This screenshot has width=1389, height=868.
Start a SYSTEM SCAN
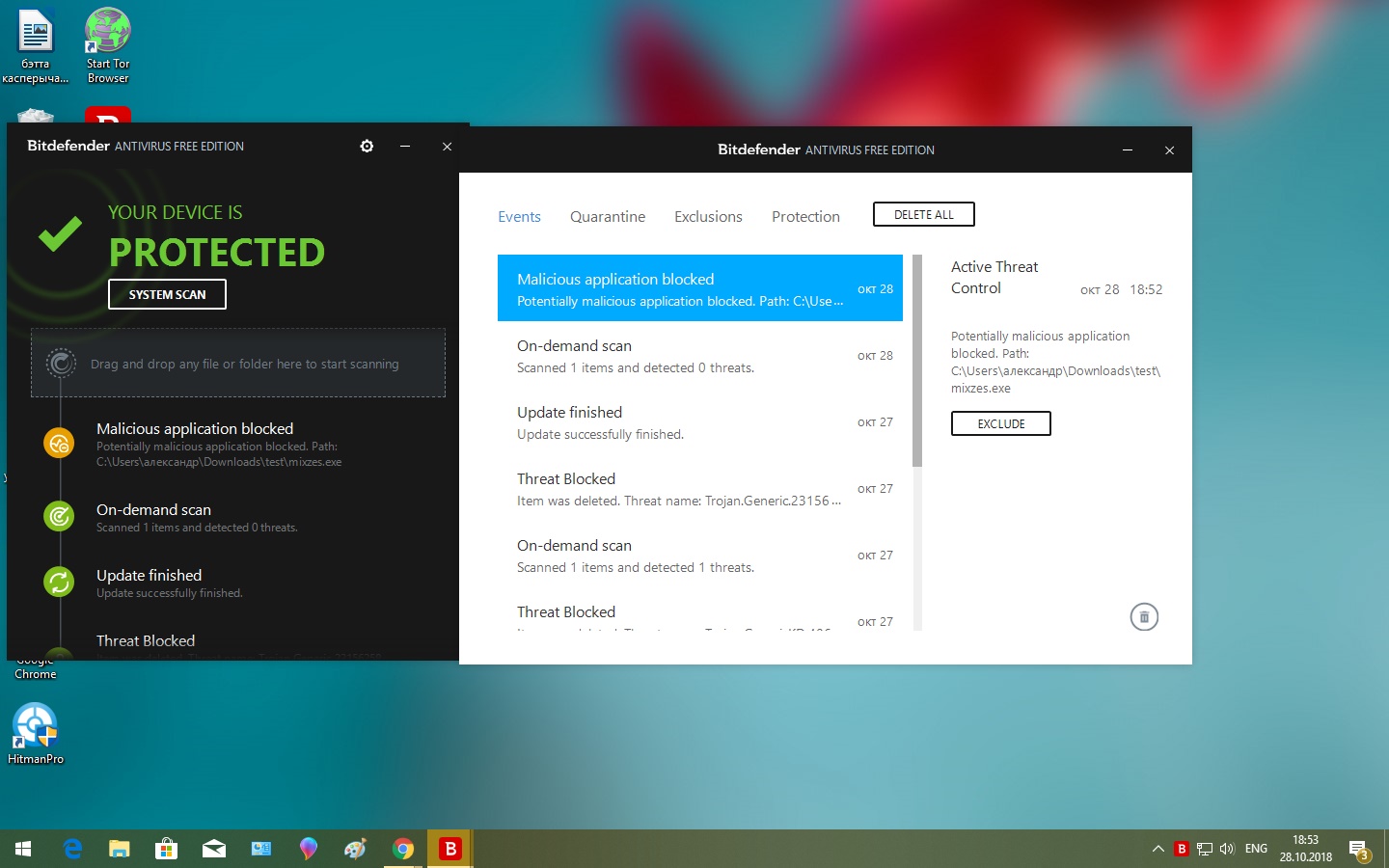click(167, 294)
